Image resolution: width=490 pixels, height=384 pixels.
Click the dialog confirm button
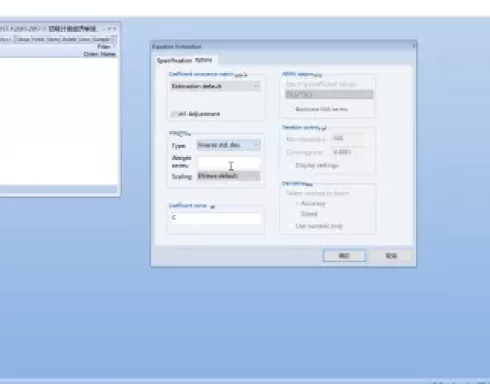coord(344,256)
